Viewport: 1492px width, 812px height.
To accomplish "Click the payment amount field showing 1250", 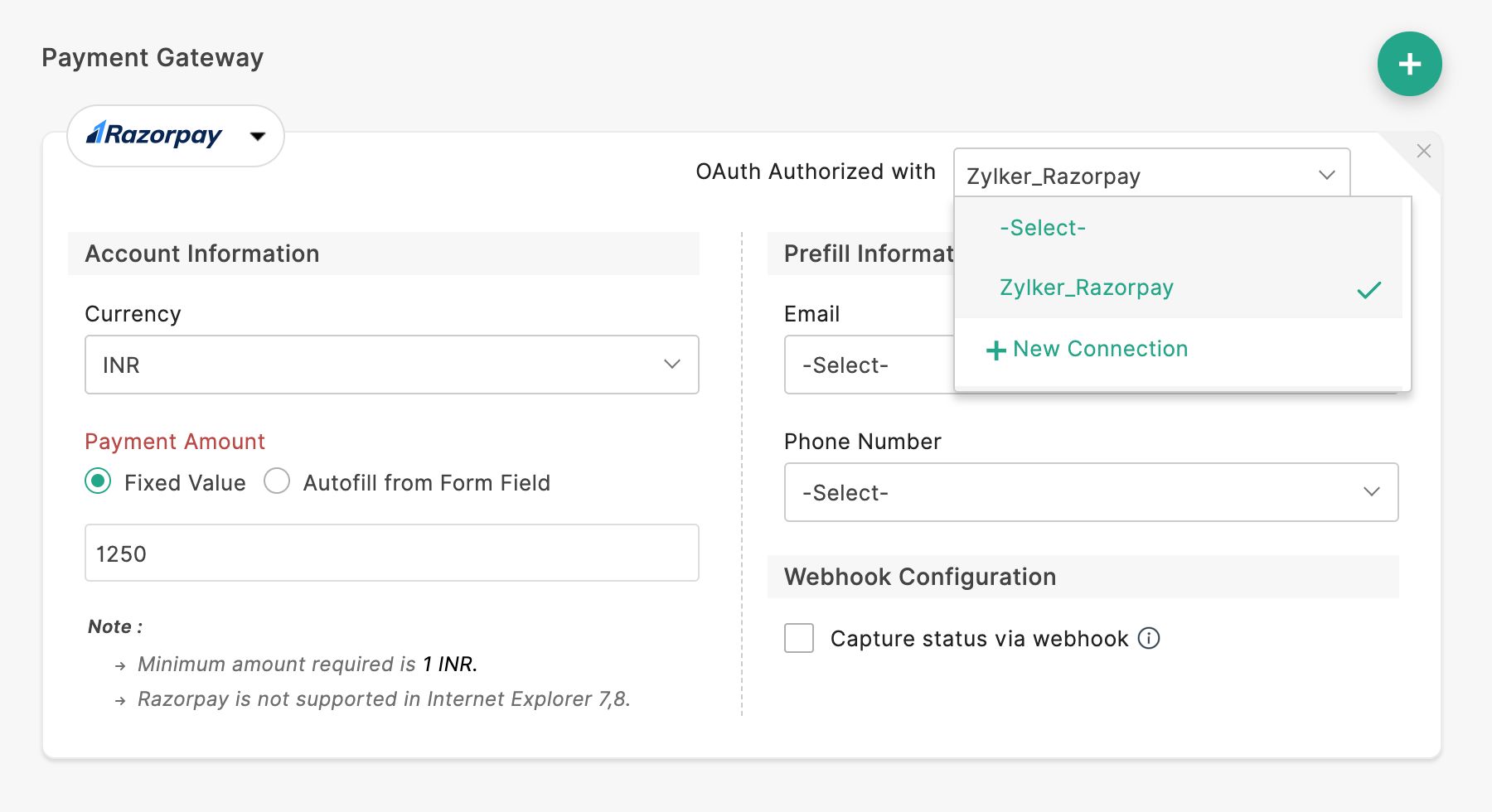I will tap(391, 553).
